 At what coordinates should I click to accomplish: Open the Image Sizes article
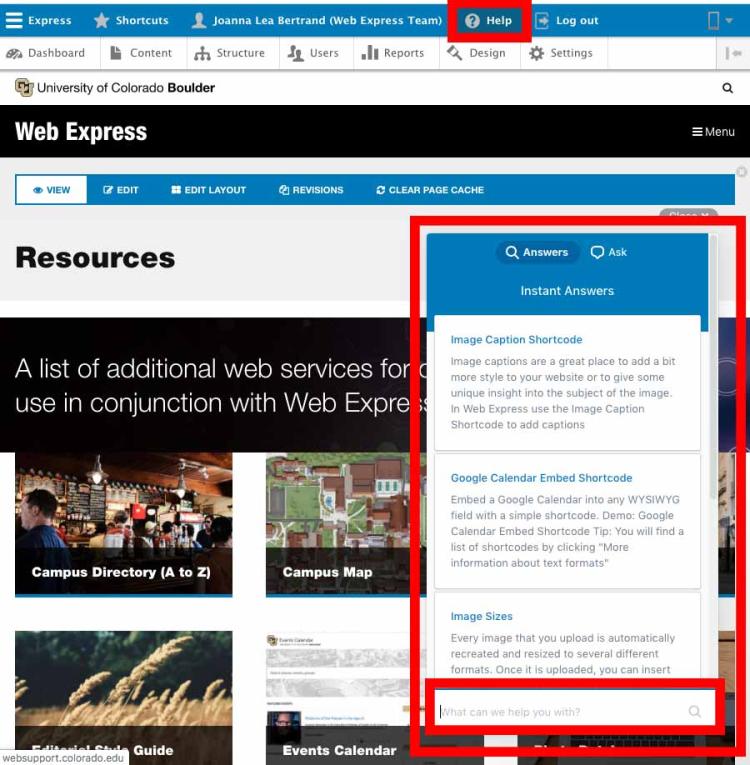[481, 617]
